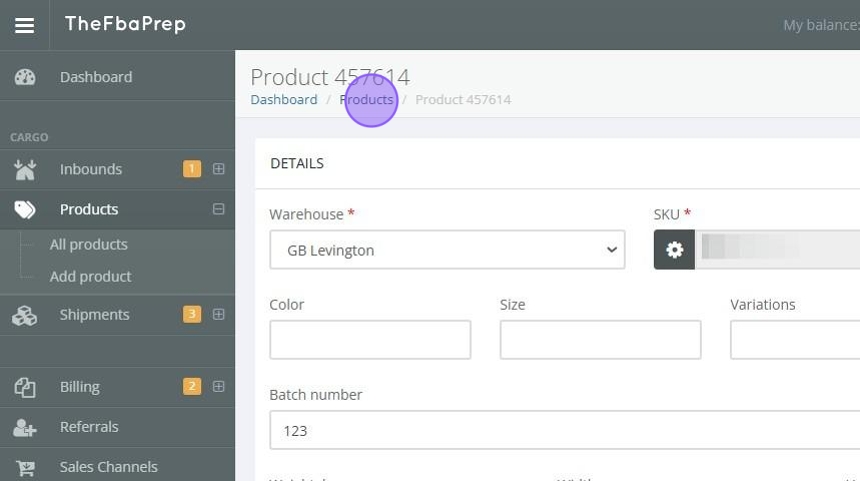Open the Referrals menu item
860x481 pixels.
pyautogui.click(x=89, y=427)
